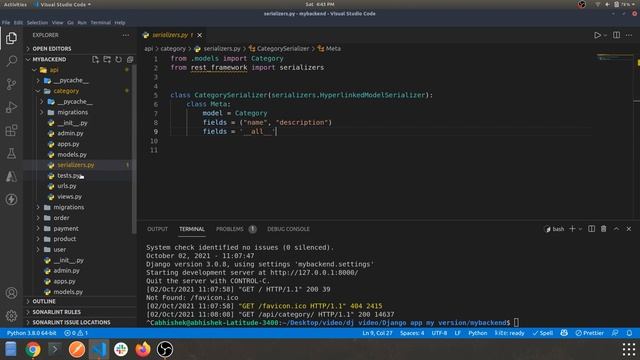The height and width of the screenshot is (360, 640).
Task: Open the lightning bolt view in activity bar
Action: click(x=11, y=199)
